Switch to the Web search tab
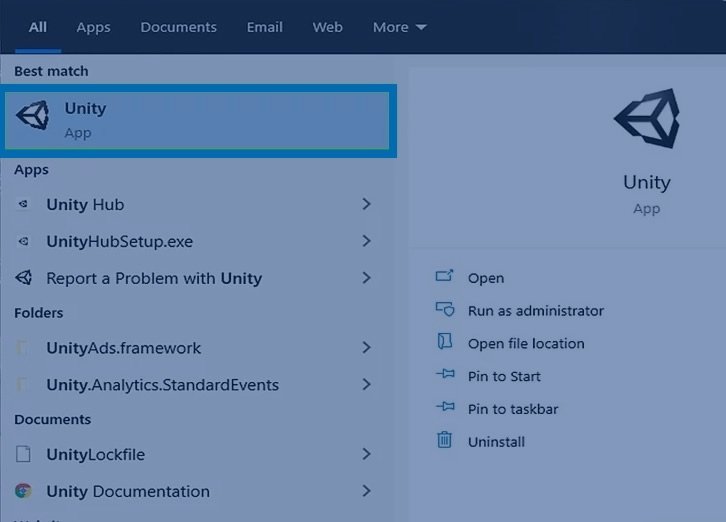726x522 pixels. pyautogui.click(x=327, y=27)
